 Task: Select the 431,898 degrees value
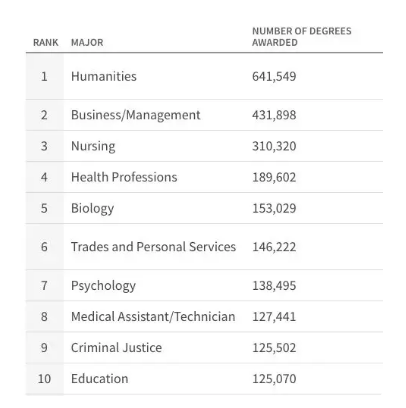click(x=274, y=115)
